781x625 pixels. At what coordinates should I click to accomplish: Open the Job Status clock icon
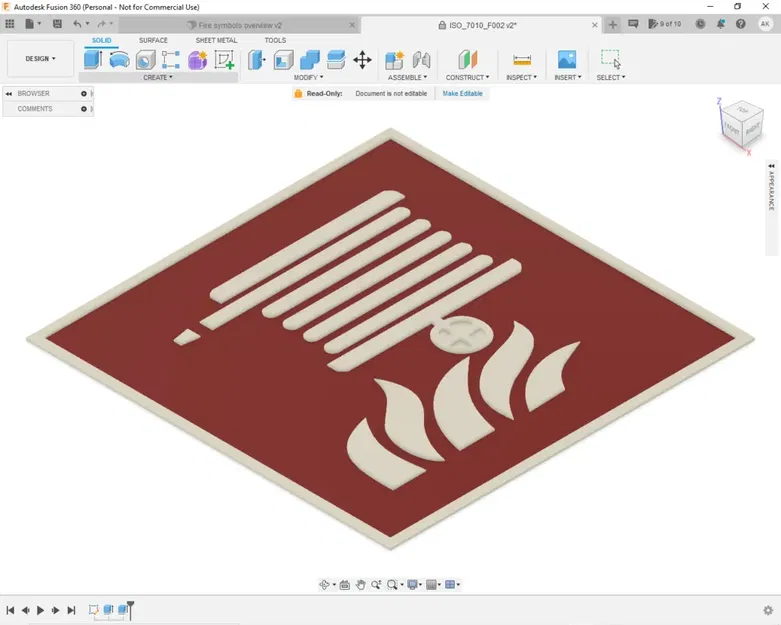700,24
